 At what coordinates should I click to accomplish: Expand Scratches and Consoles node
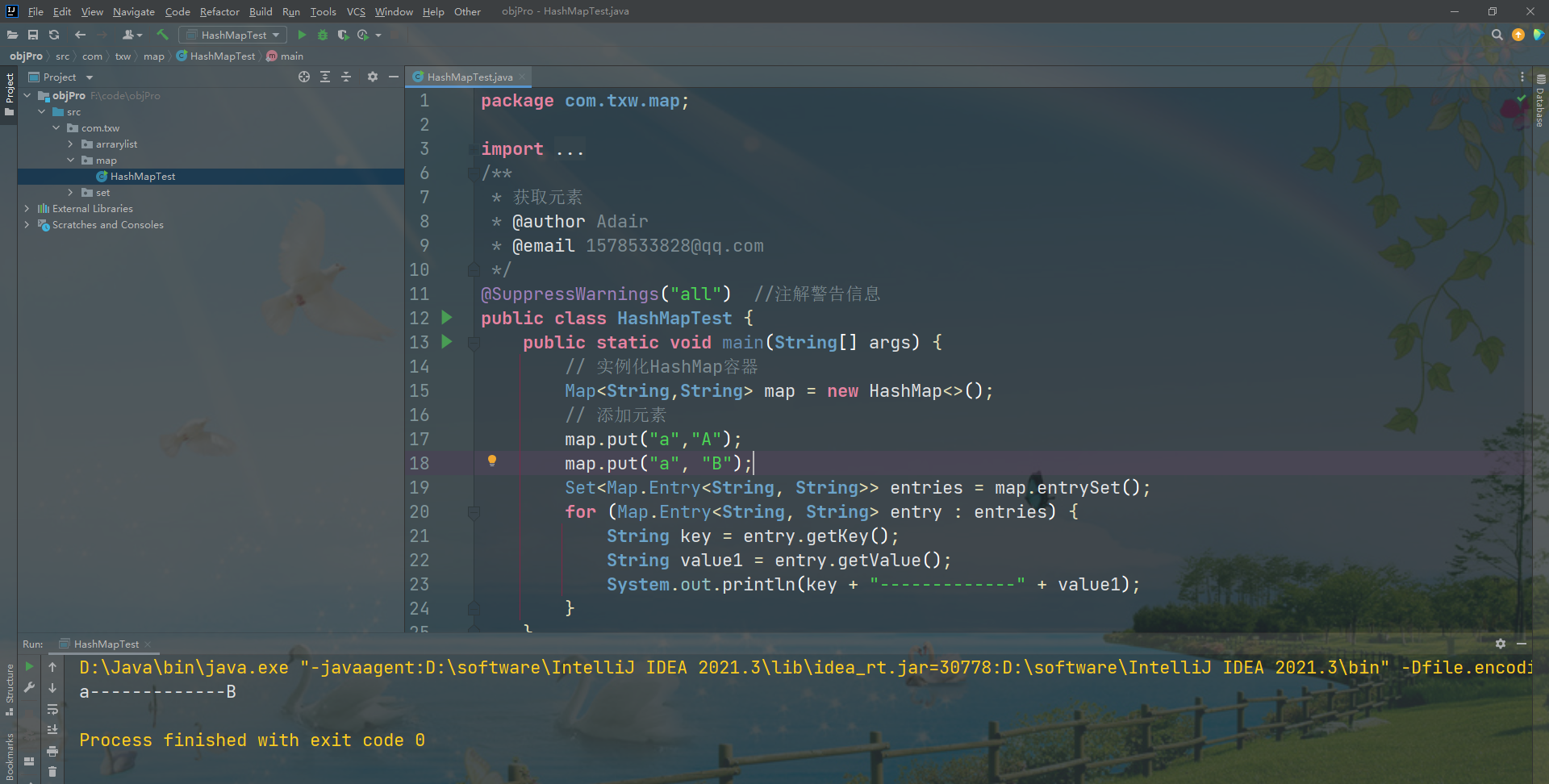tap(27, 224)
